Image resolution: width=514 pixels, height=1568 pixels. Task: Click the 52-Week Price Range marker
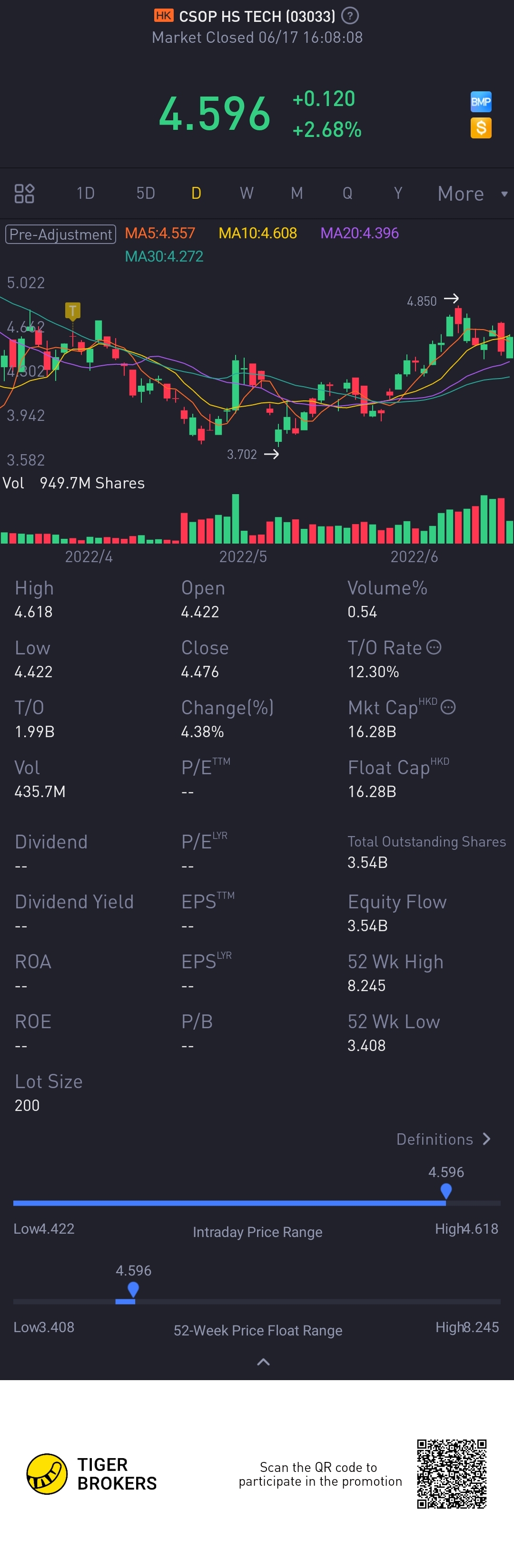point(133,1289)
